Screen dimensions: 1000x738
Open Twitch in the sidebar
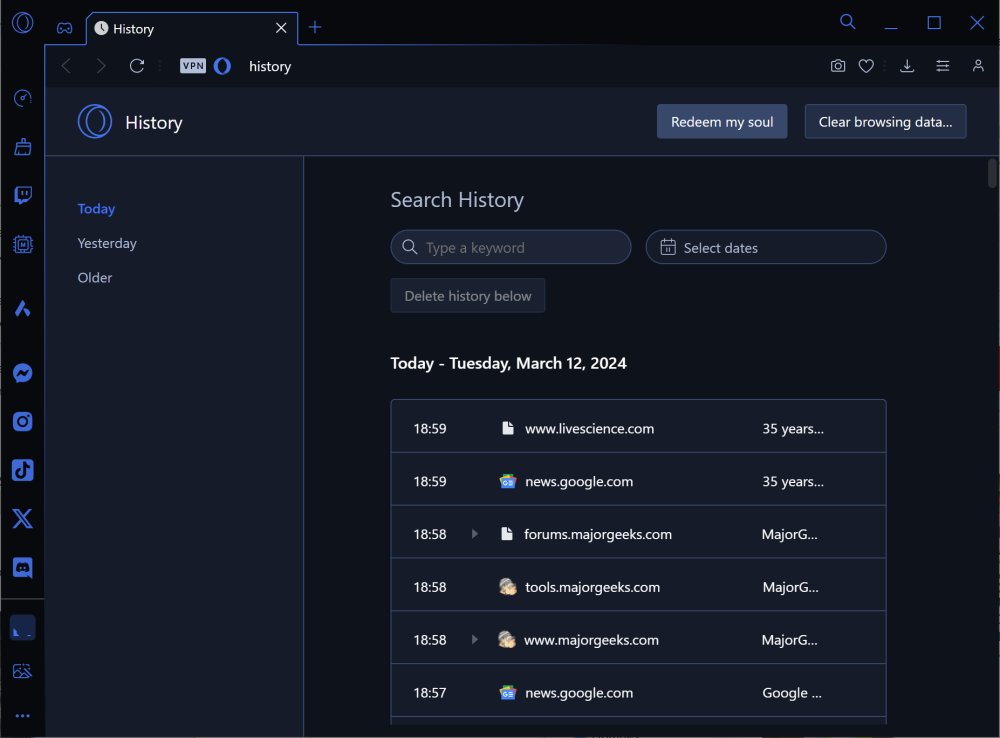pos(22,195)
